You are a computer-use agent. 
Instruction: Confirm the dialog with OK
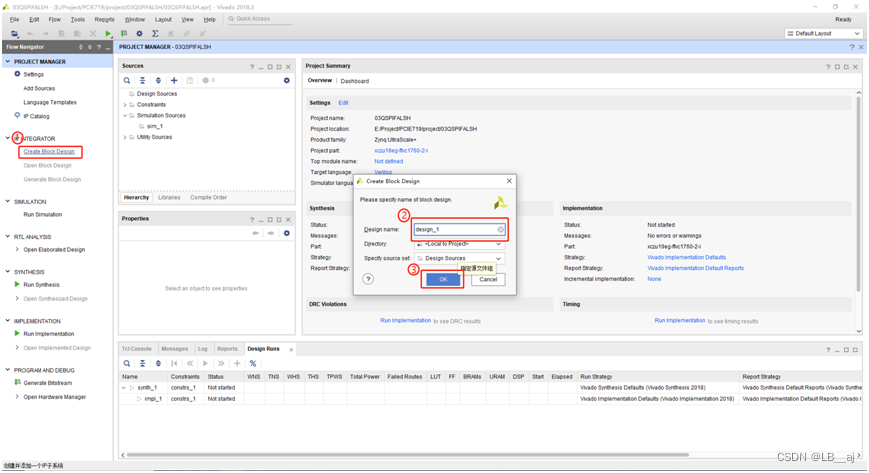pos(443,279)
